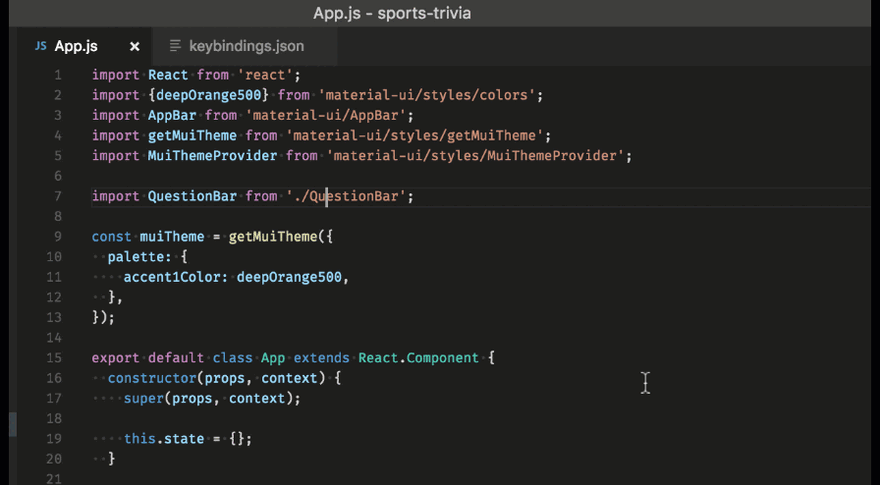Close the App.js editor tab

click(x=135, y=46)
